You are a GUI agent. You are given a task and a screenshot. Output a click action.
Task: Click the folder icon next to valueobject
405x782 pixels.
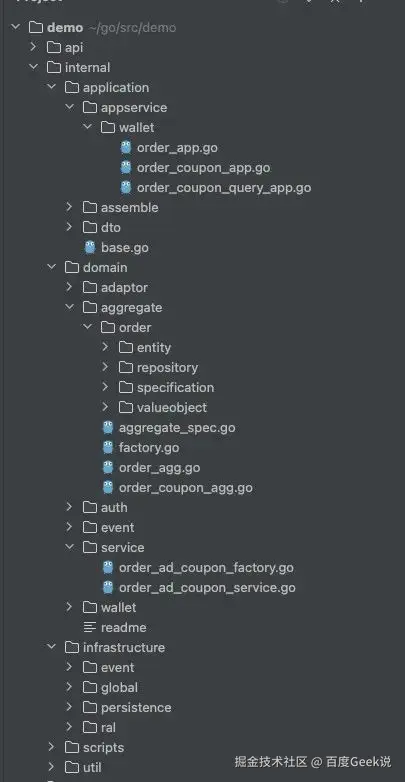[126, 407]
